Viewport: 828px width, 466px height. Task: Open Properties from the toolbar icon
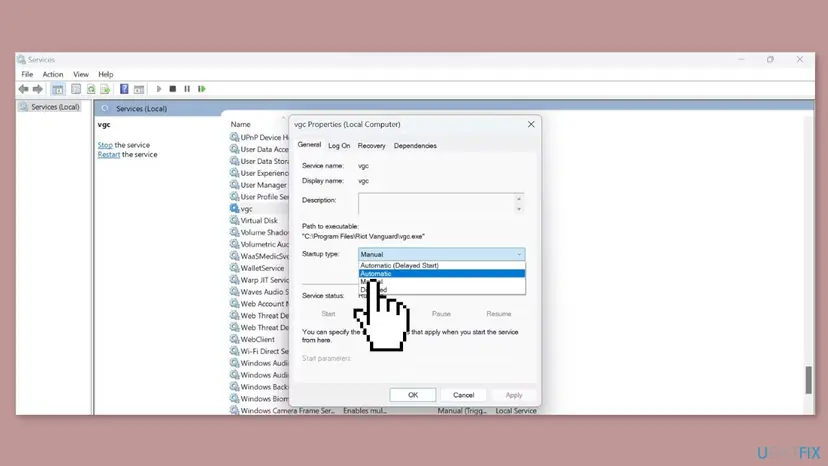click(x=76, y=89)
